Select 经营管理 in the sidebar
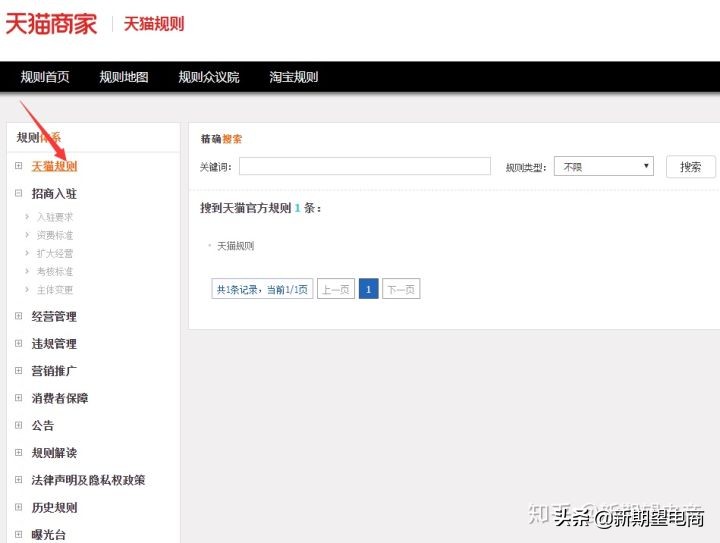Image resolution: width=720 pixels, height=543 pixels. [x=54, y=316]
